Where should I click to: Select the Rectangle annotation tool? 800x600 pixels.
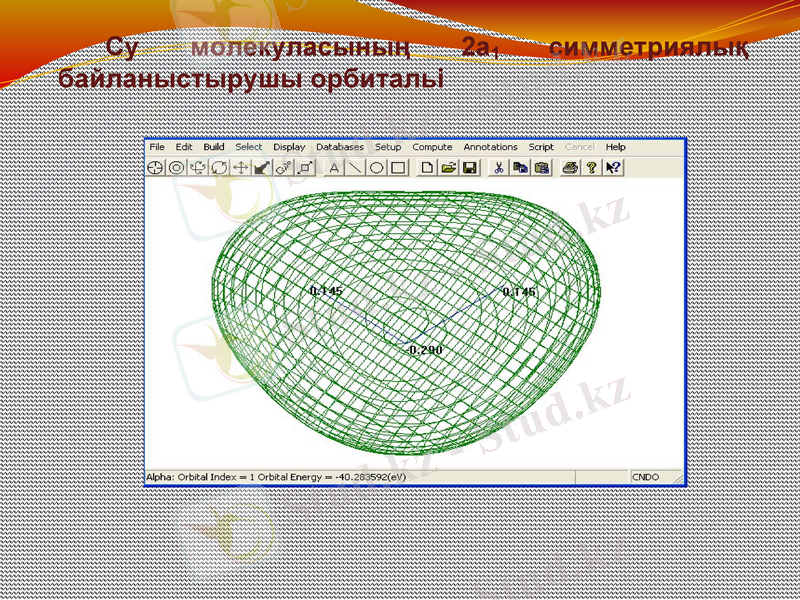pos(396,168)
